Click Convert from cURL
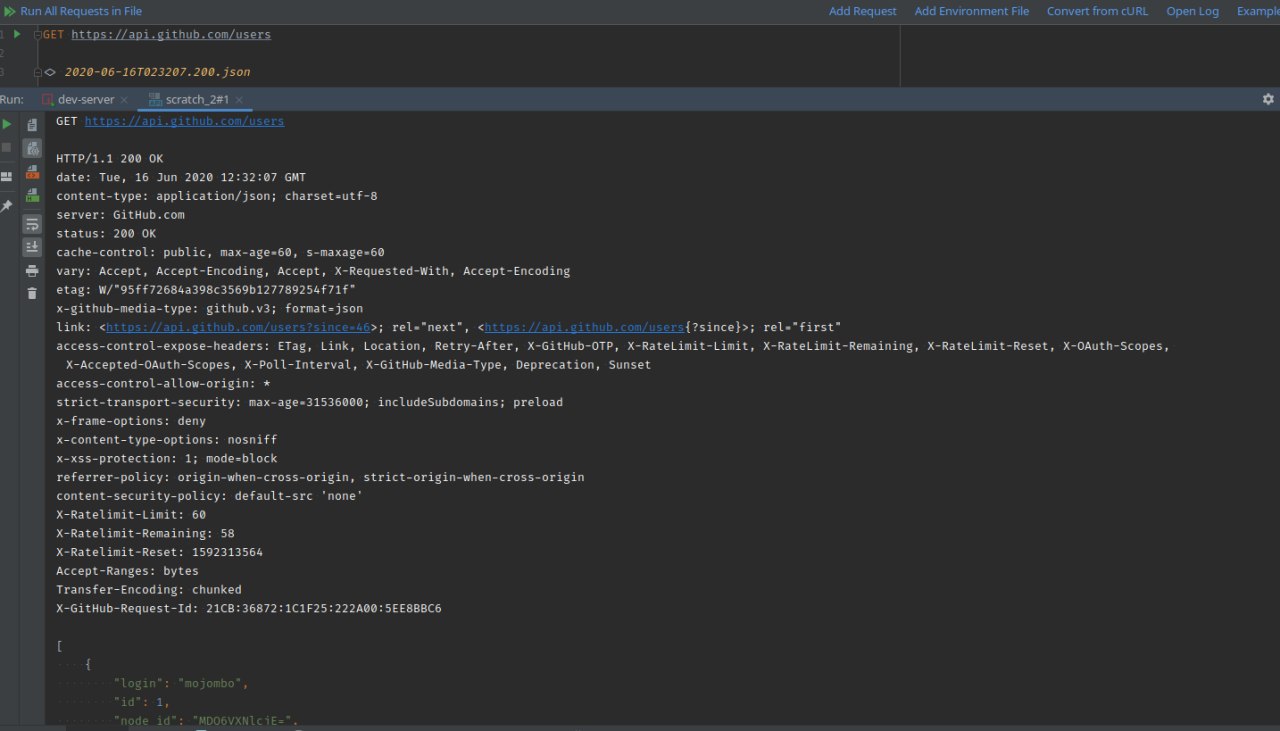The image size is (1280, 731). point(1097,11)
